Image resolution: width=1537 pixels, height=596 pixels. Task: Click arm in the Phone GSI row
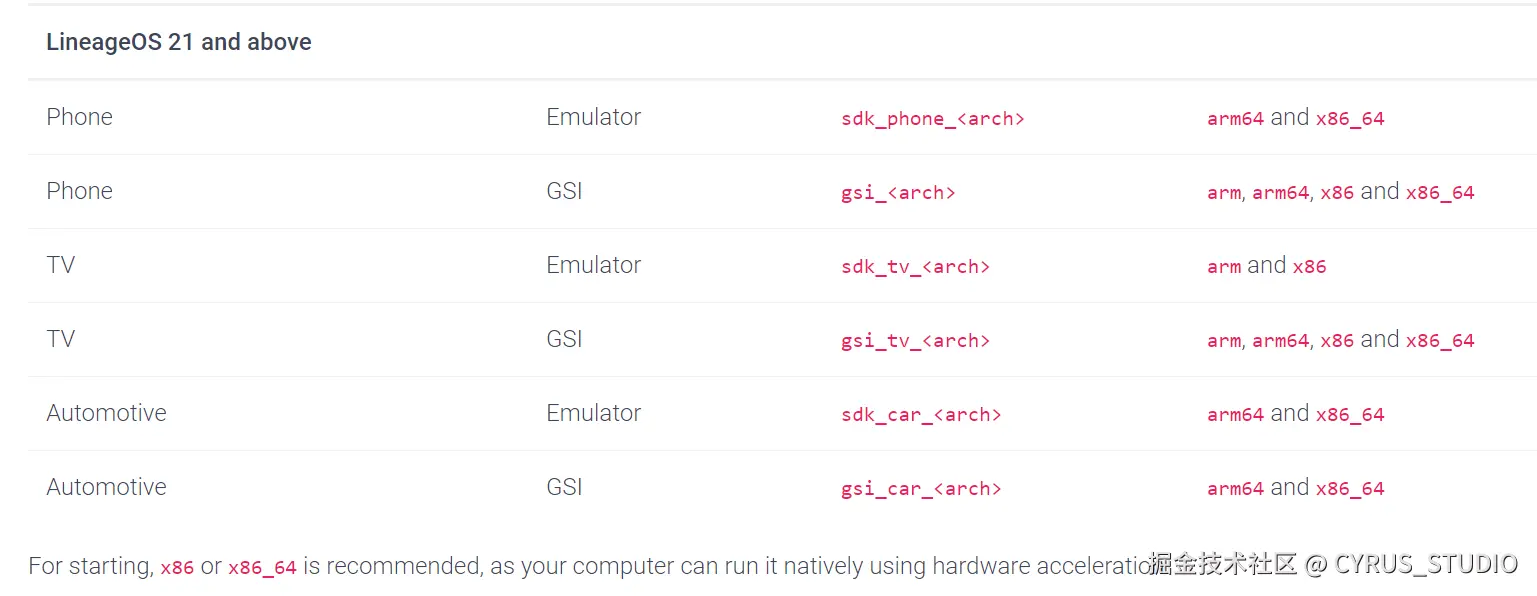click(1223, 193)
